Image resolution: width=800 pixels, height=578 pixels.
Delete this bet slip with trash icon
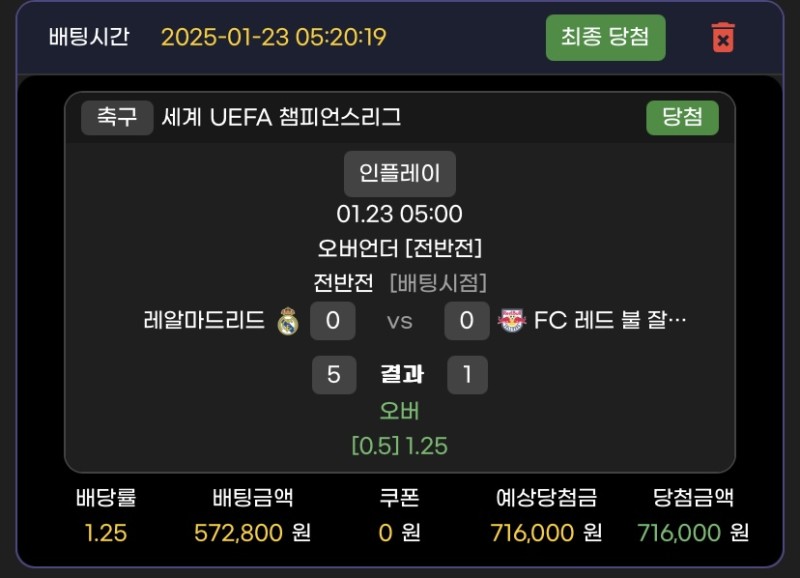point(722,37)
